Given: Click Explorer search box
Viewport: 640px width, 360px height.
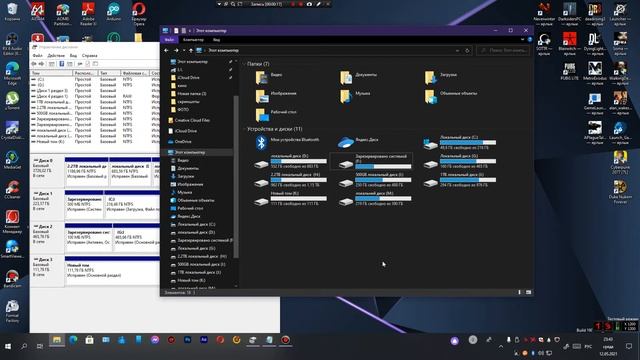Looking at the screenshot, I should 503,51.
